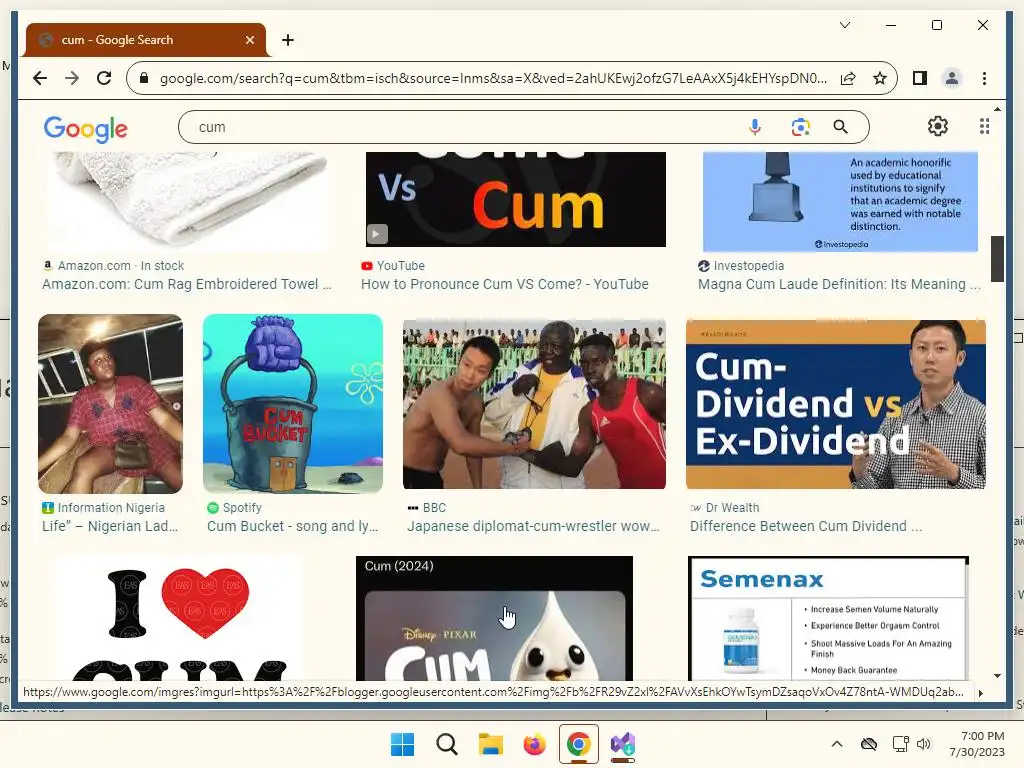
Task: Open the Chrome profile avatar menu
Action: click(952, 78)
